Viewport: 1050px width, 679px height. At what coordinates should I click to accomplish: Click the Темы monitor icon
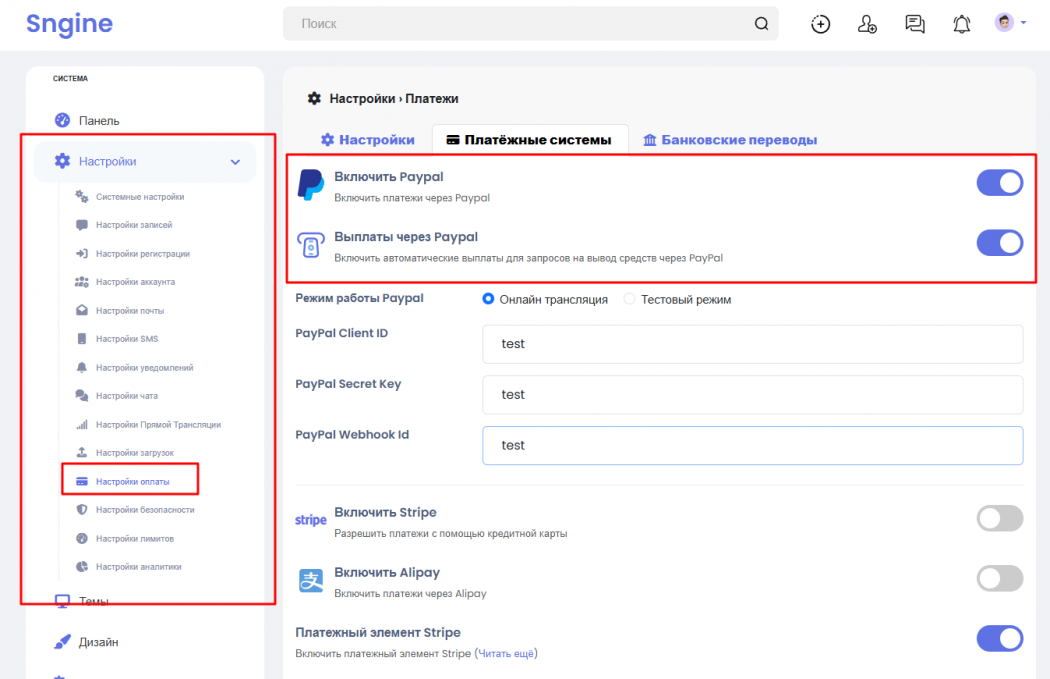pos(62,601)
